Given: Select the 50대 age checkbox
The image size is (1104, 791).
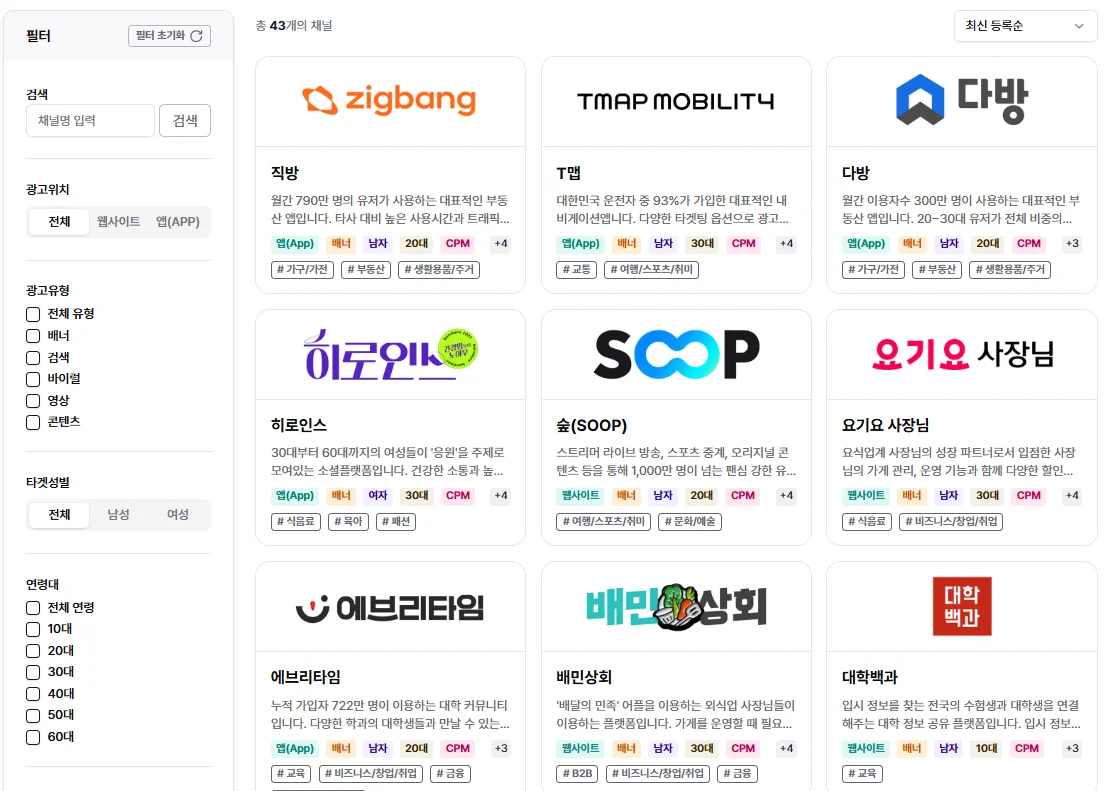Looking at the screenshot, I should pyautogui.click(x=33, y=716).
